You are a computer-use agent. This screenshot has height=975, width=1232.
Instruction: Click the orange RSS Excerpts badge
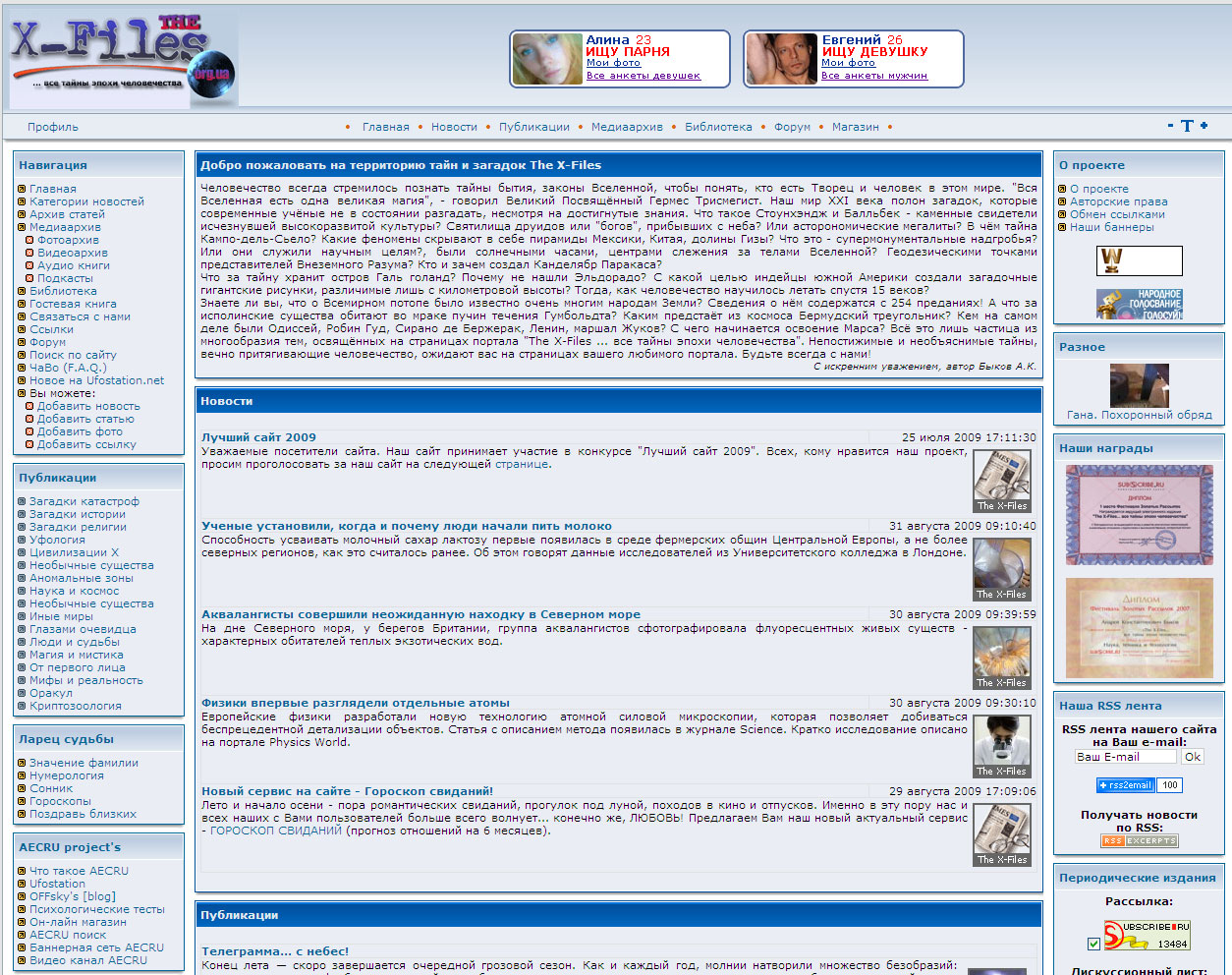click(x=1139, y=841)
